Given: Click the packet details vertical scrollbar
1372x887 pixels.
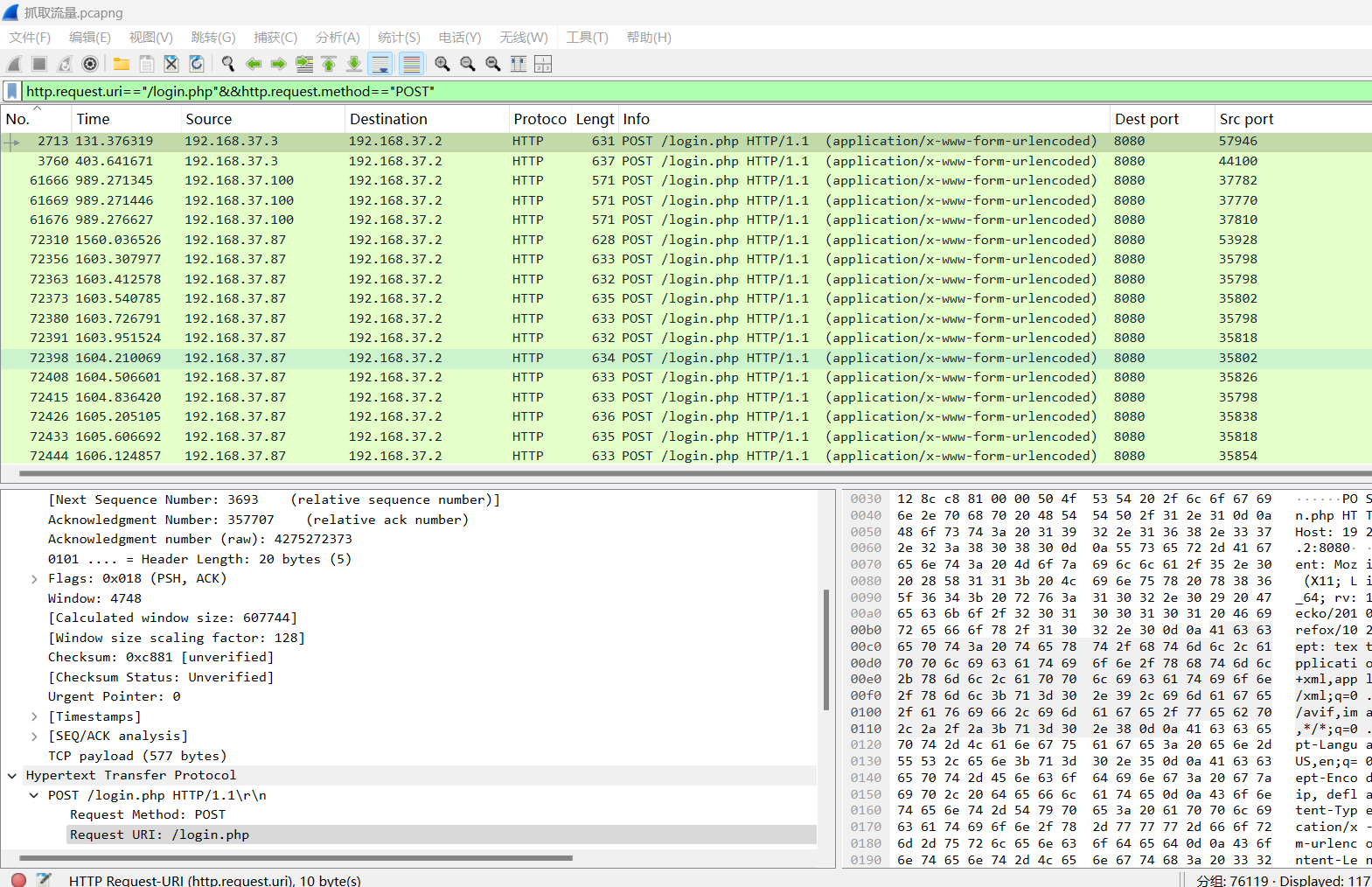Looking at the screenshot, I should click(826, 649).
